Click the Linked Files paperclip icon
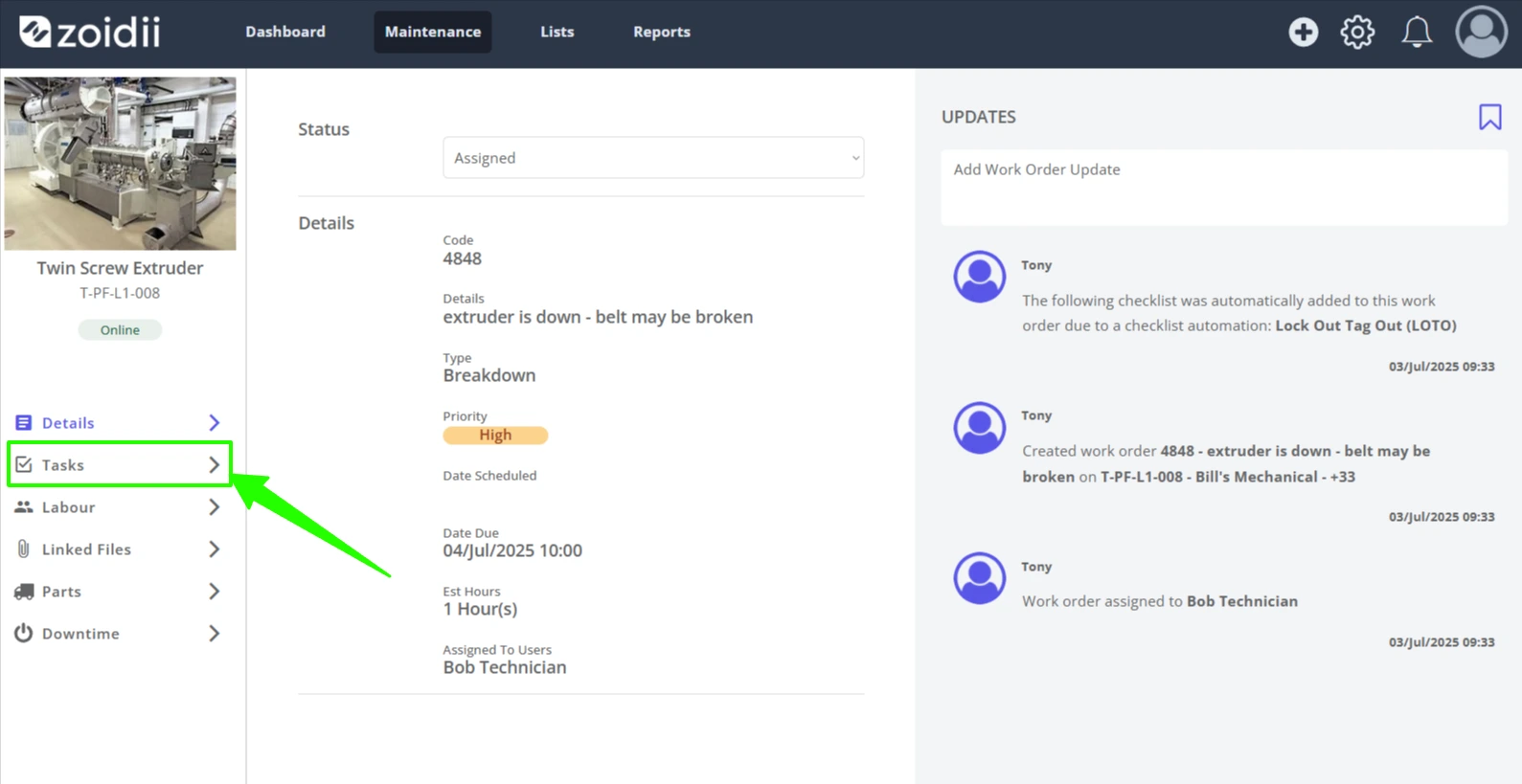The width and height of the screenshot is (1522, 784). [24, 549]
